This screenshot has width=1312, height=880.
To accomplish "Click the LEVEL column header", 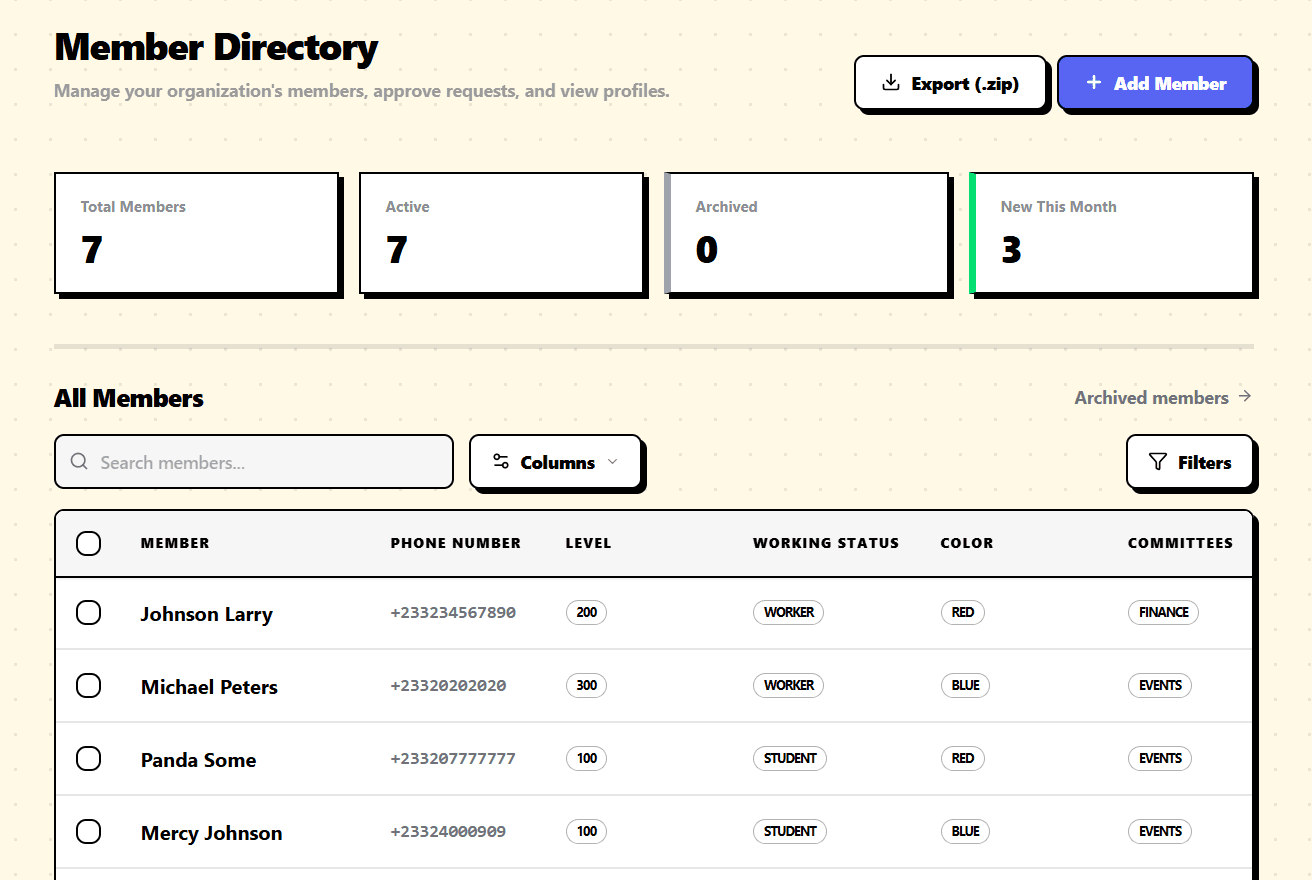I will [588, 543].
